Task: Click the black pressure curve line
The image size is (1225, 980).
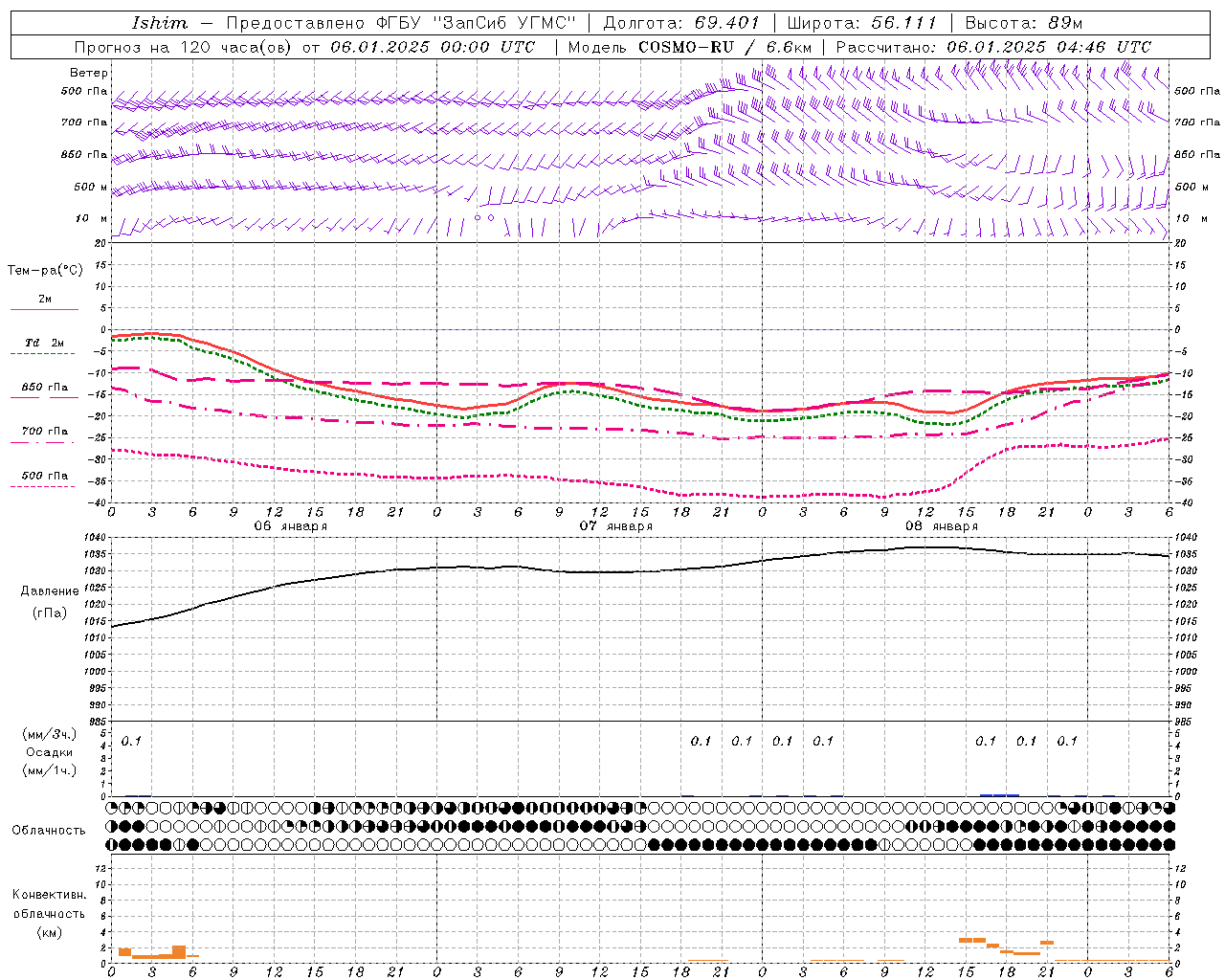Action: [x=641, y=572]
